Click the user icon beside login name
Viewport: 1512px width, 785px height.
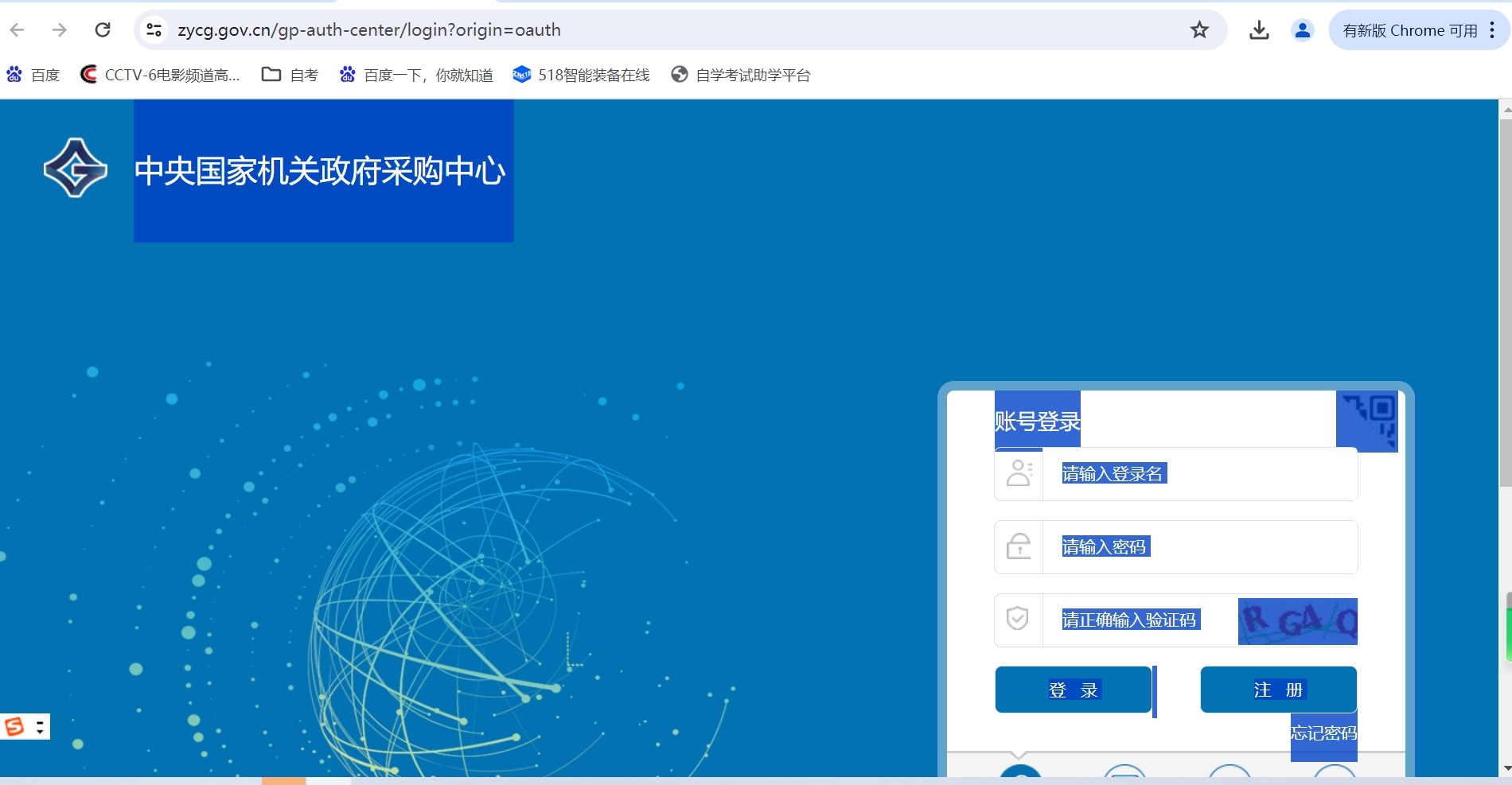[x=1019, y=473]
